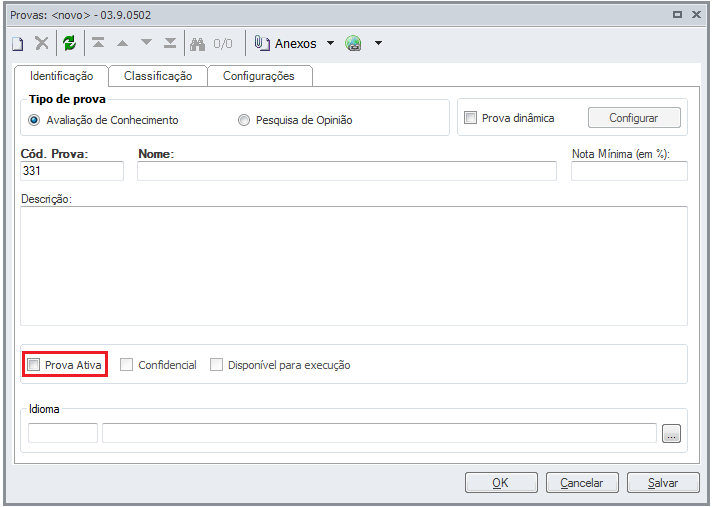This screenshot has width=712, height=507.
Task: Click the Salvar button
Action: [663, 482]
